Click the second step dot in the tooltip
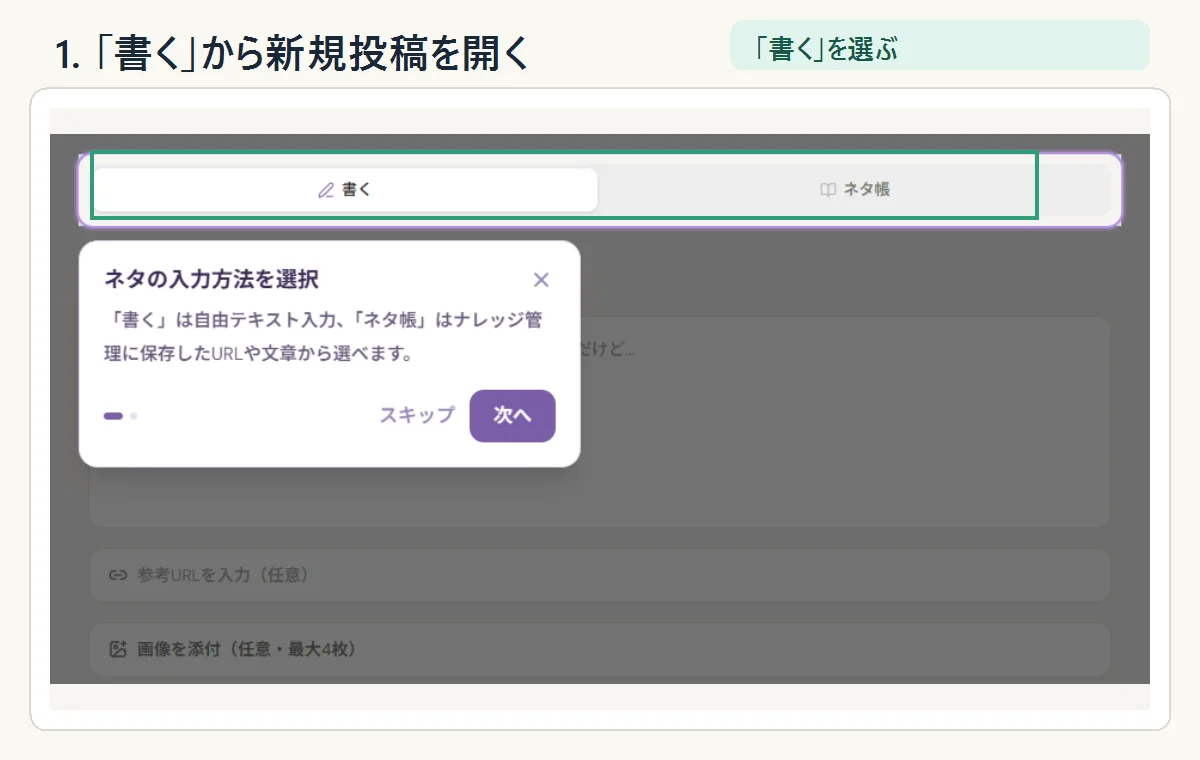1200x760 pixels. pos(134,416)
